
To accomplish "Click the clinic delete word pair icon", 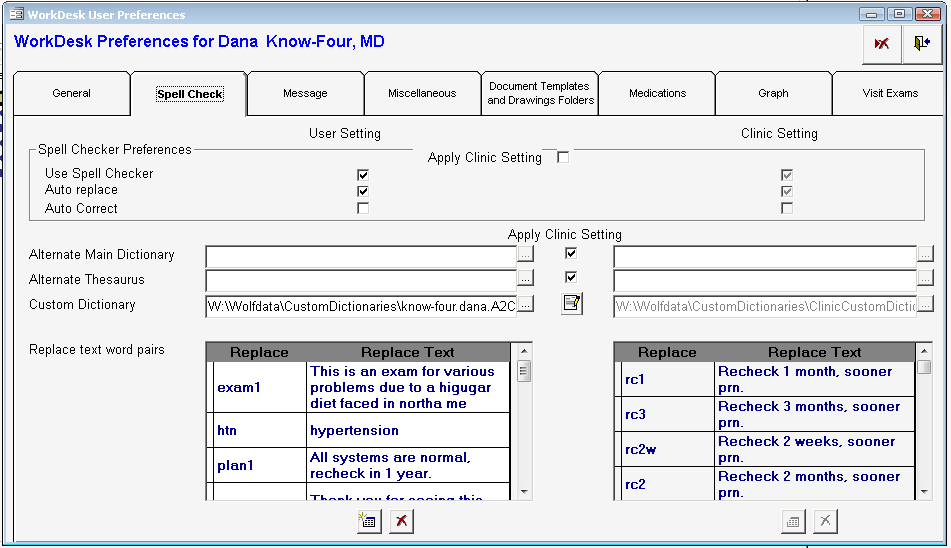I will pos(825,521).
